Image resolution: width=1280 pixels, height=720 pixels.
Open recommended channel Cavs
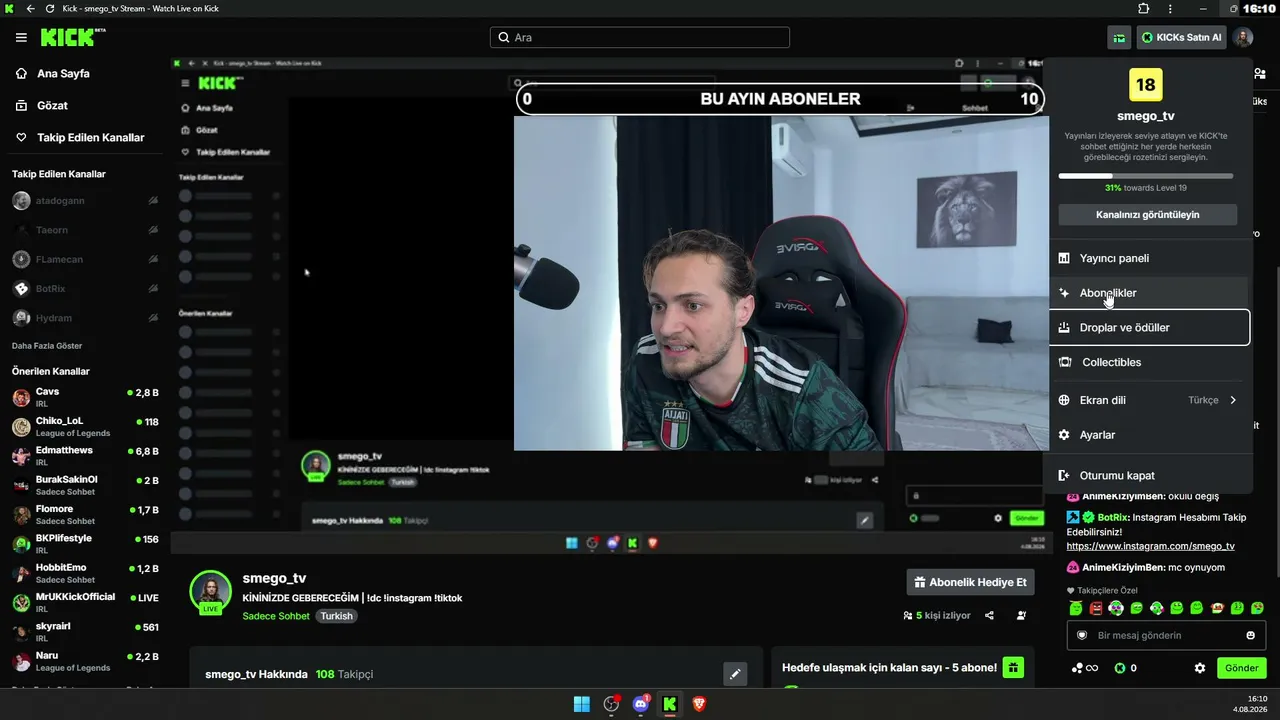pos(85,397)
